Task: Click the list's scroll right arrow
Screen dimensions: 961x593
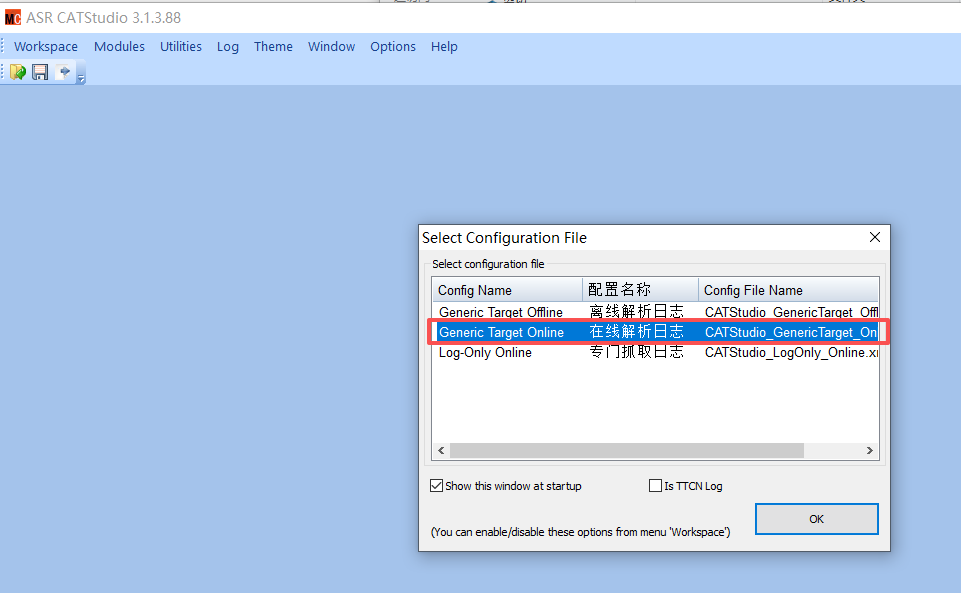Action: (870, 450)
